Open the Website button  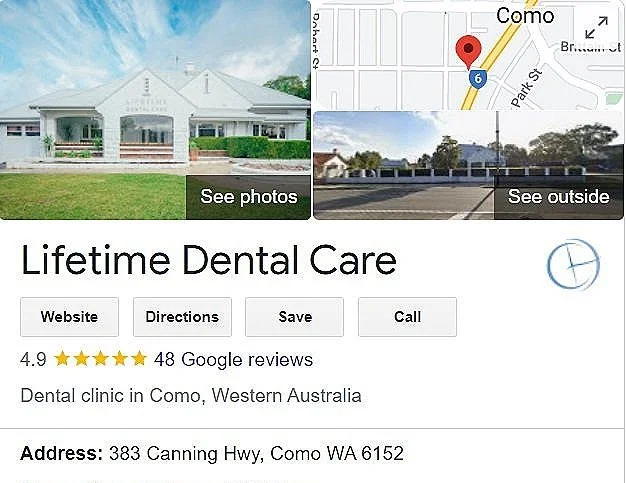coord(69,317)
